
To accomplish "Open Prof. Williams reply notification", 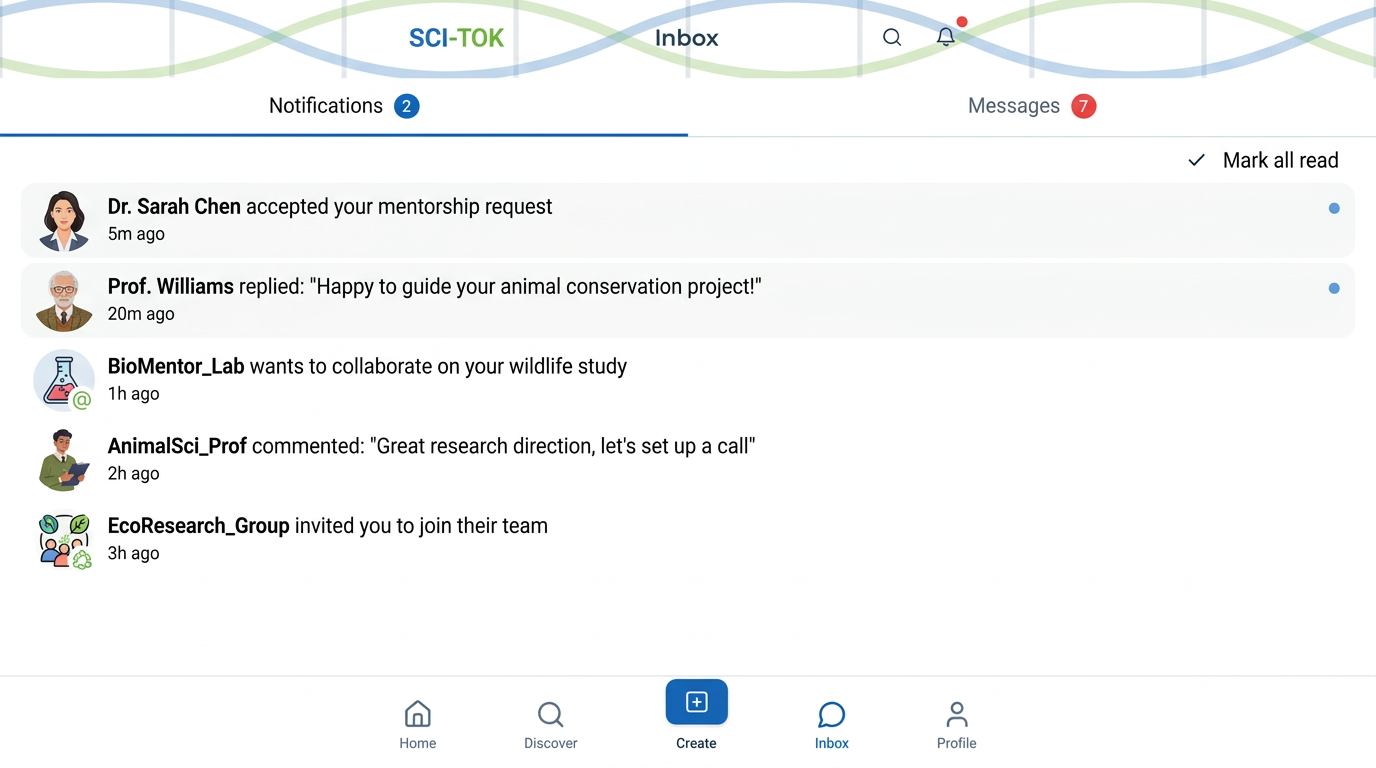I will 688,300.
